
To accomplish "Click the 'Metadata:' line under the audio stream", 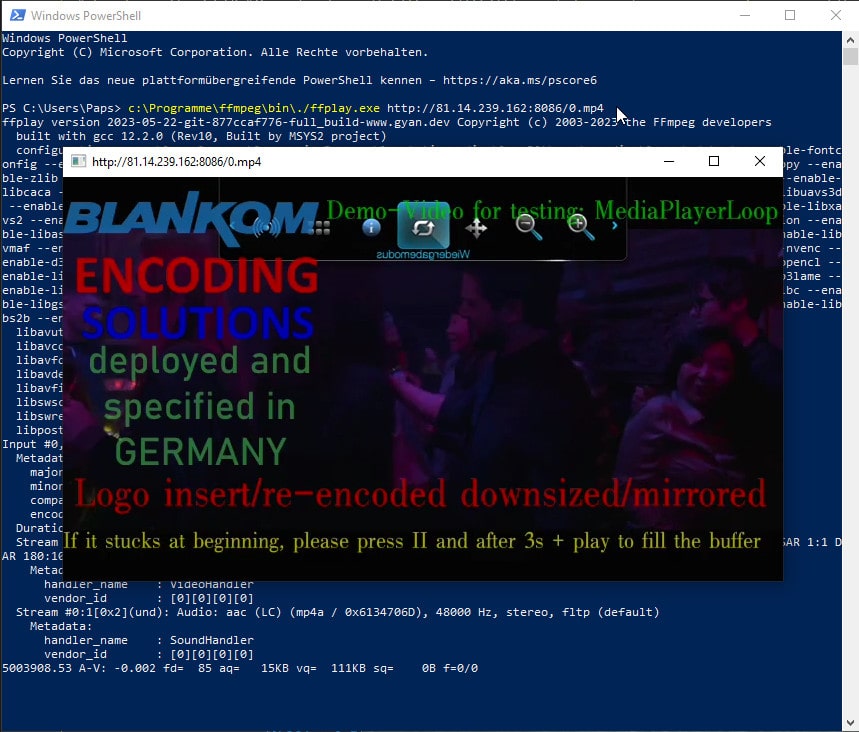I will (61, 626).
